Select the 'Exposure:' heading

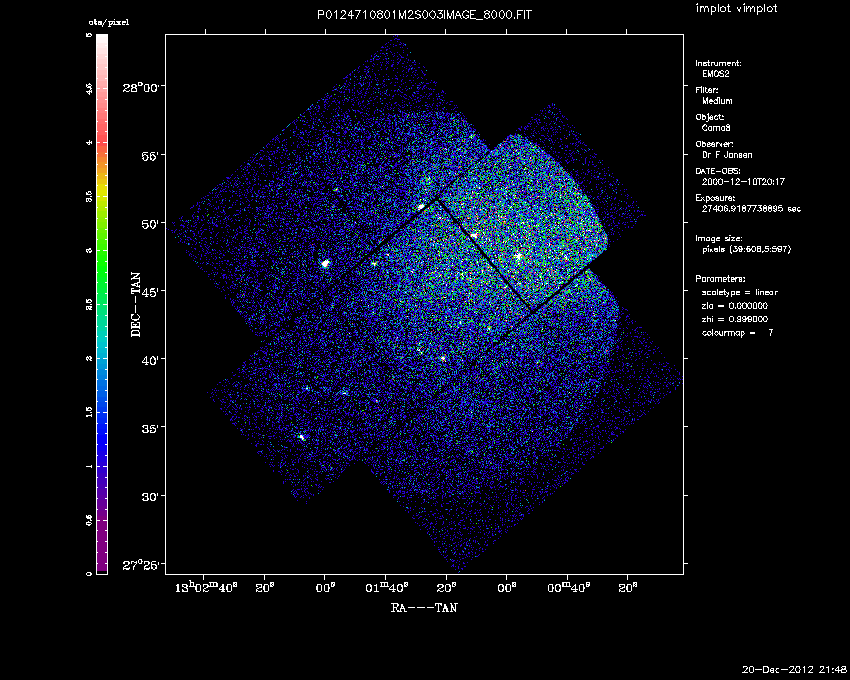(715, 198)
